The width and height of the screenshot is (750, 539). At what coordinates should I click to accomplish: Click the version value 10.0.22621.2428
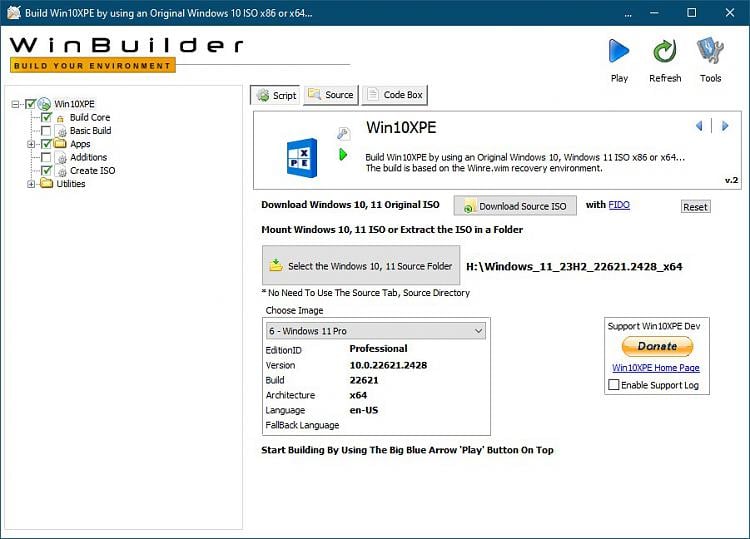click(x=388, y=365)
